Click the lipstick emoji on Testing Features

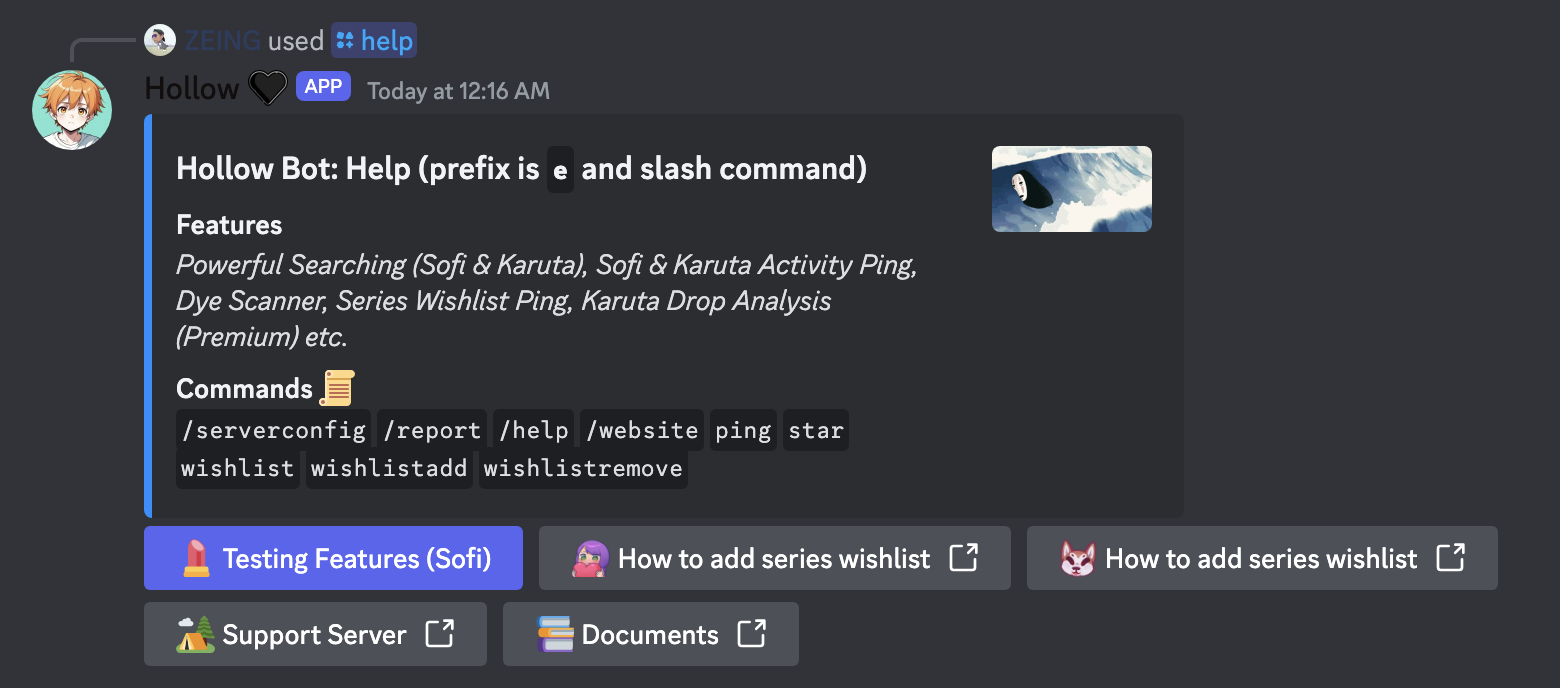[196, 558]
